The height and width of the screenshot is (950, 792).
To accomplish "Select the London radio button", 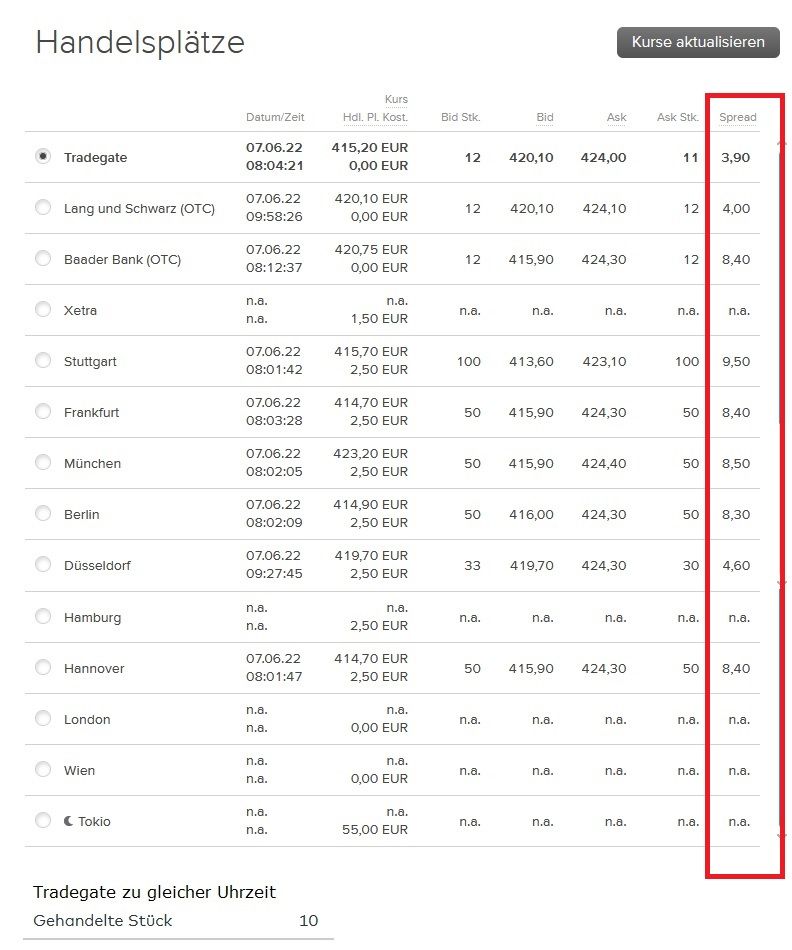I will (43, 718).
